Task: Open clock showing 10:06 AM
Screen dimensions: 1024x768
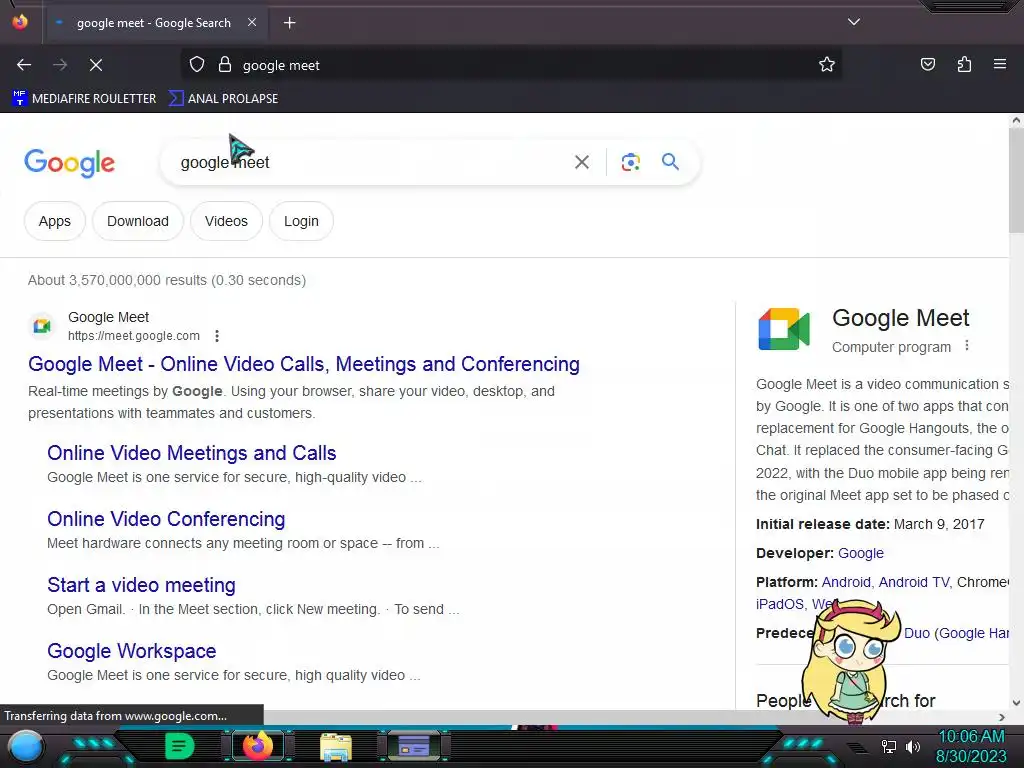Action: (x=971, y=746)
